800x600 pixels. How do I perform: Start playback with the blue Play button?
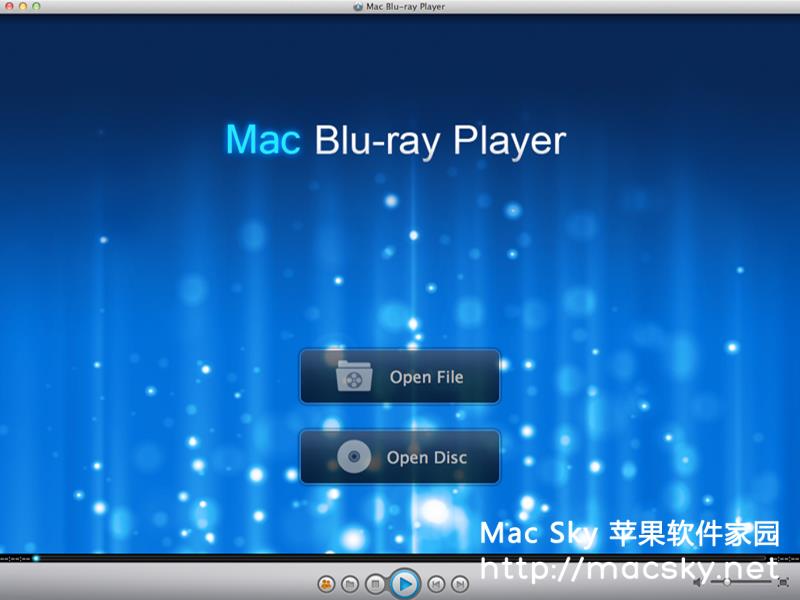405,584
